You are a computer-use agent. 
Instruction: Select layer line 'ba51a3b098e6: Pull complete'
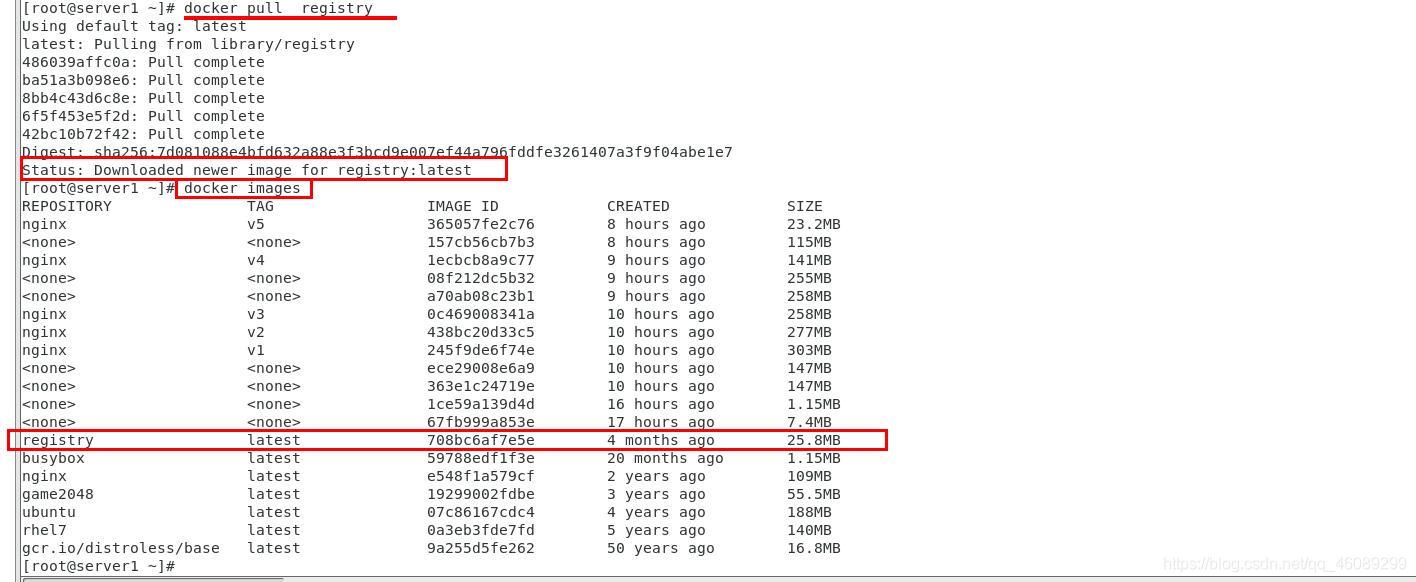pyautogui.click(x=143, y=80)
